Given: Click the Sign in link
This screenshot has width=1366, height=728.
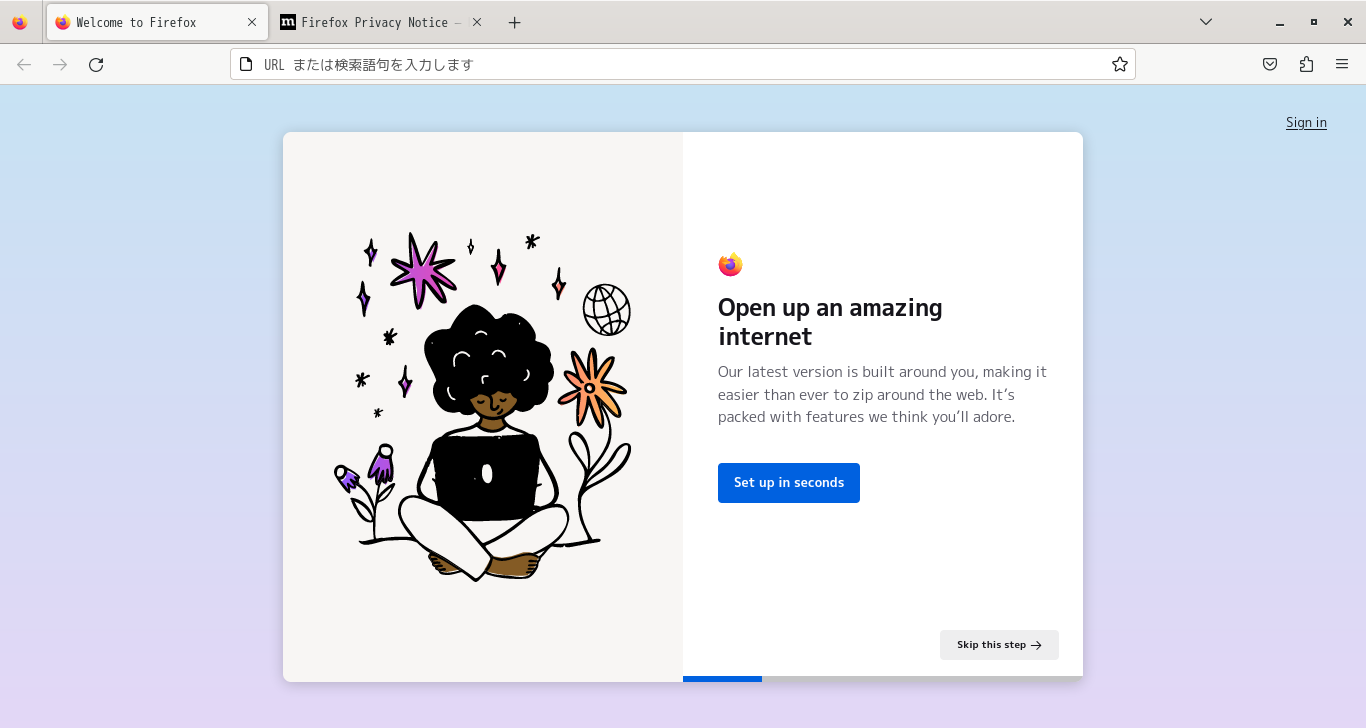Looking at the screenshot, I should pyautogui.click(x=1306, y=122).
